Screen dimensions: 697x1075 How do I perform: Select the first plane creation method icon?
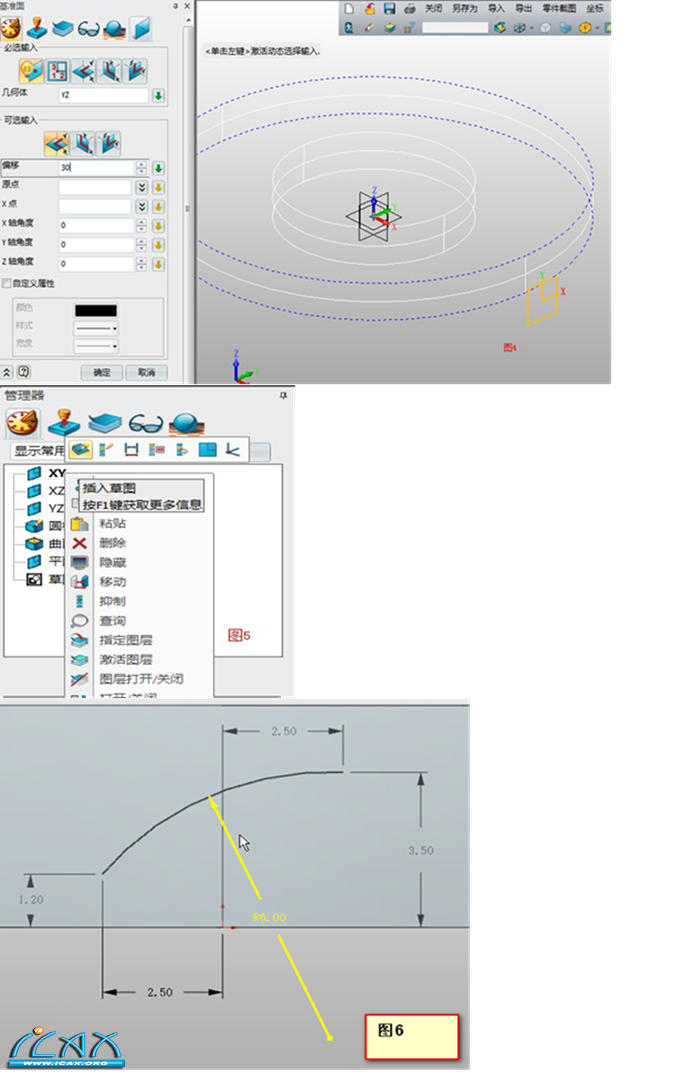point(33,70)
